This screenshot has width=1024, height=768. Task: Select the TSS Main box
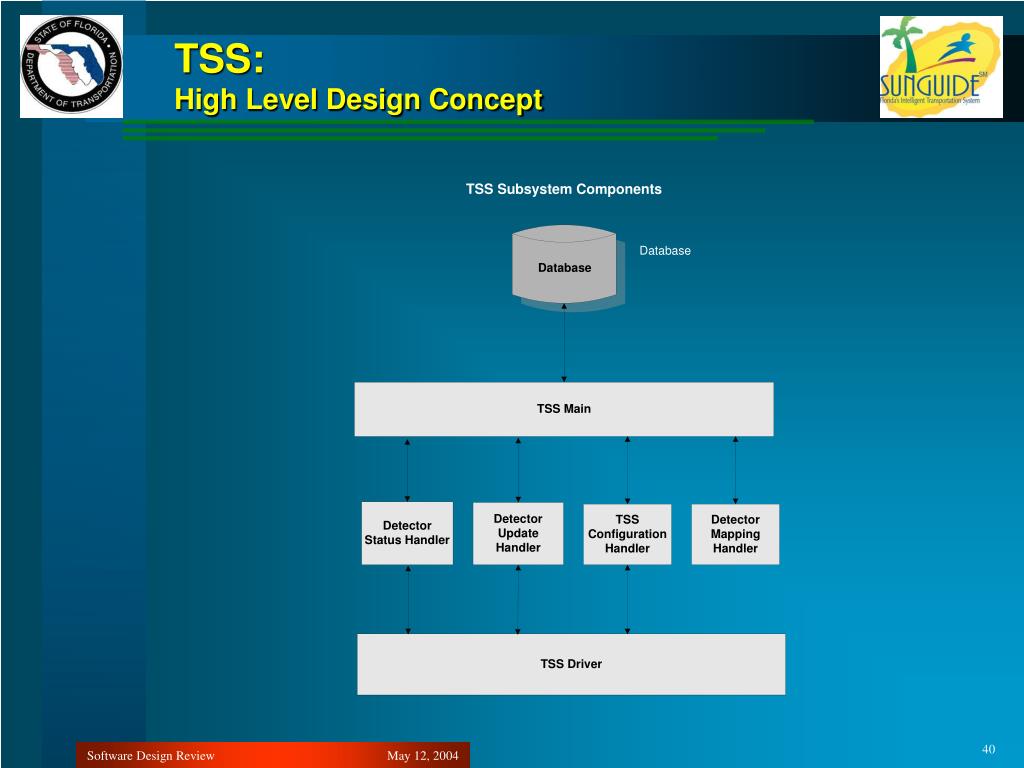[x=564, y=409]
